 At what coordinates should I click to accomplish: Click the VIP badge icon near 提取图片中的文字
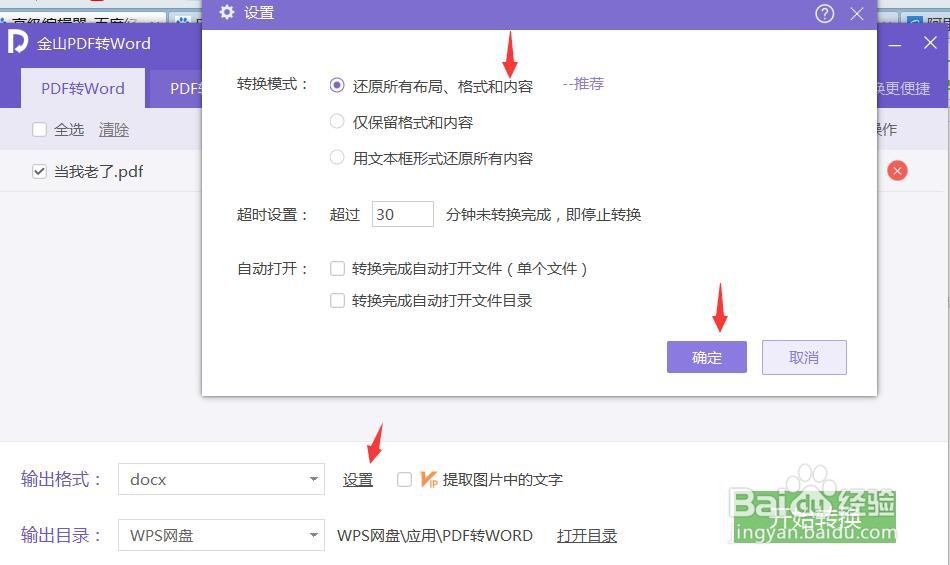click(428, 479)
